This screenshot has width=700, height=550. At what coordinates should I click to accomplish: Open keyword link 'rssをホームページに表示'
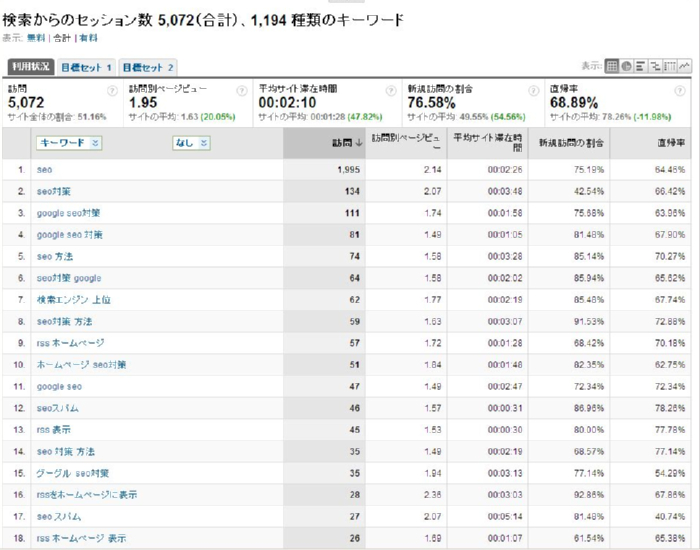click(87, 495)
